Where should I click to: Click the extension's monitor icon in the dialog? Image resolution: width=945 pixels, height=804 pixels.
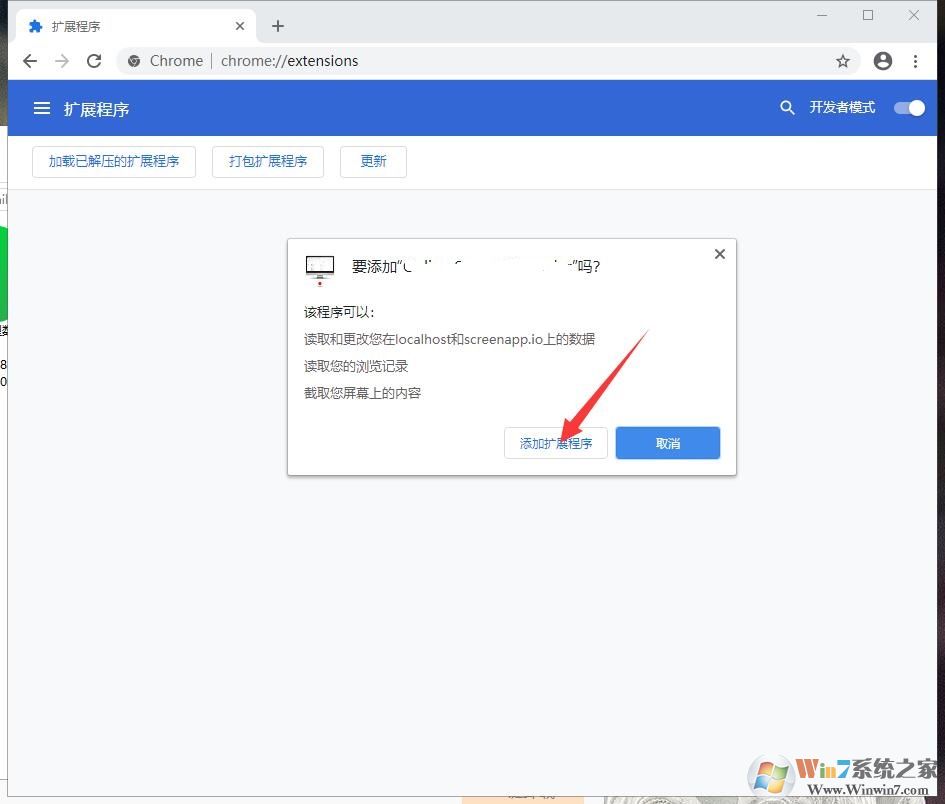click(x=319, y=267)
